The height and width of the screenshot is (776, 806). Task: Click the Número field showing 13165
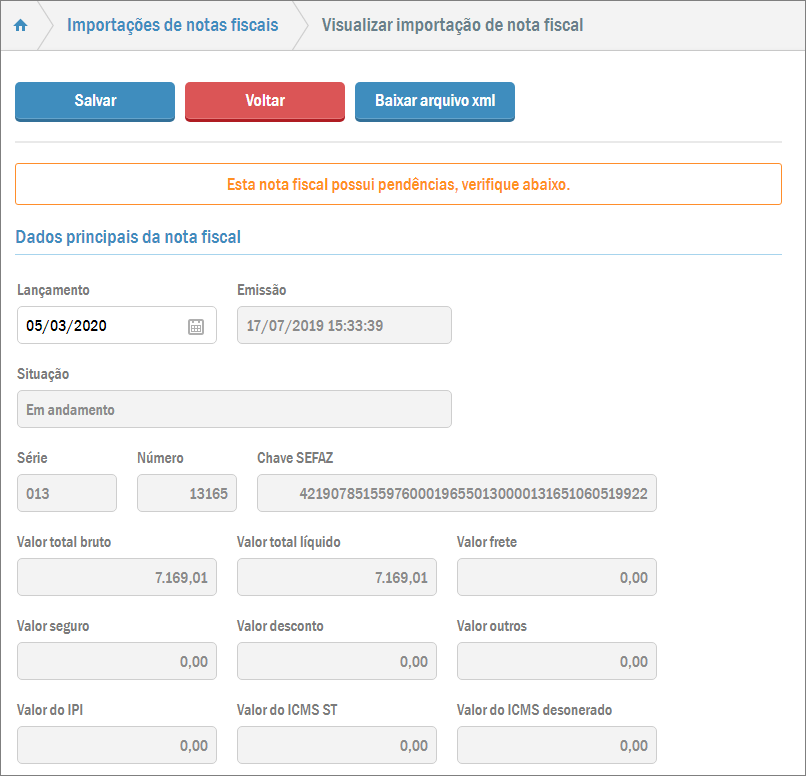coord(186,494)
